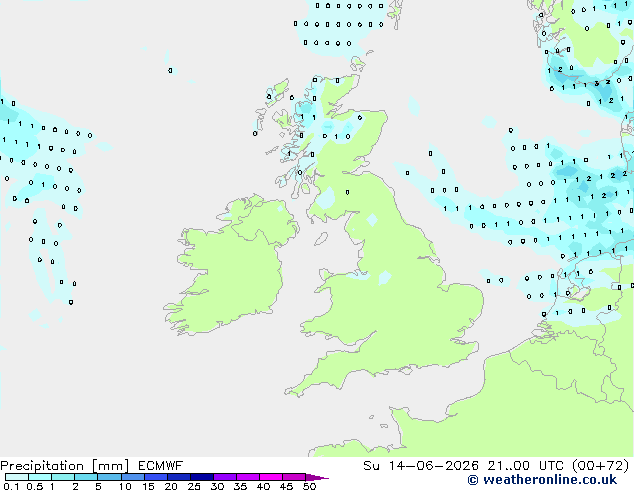Select legend swatch between 20 and 25
Screen dimensions: 634x490
tap(179, 477)
